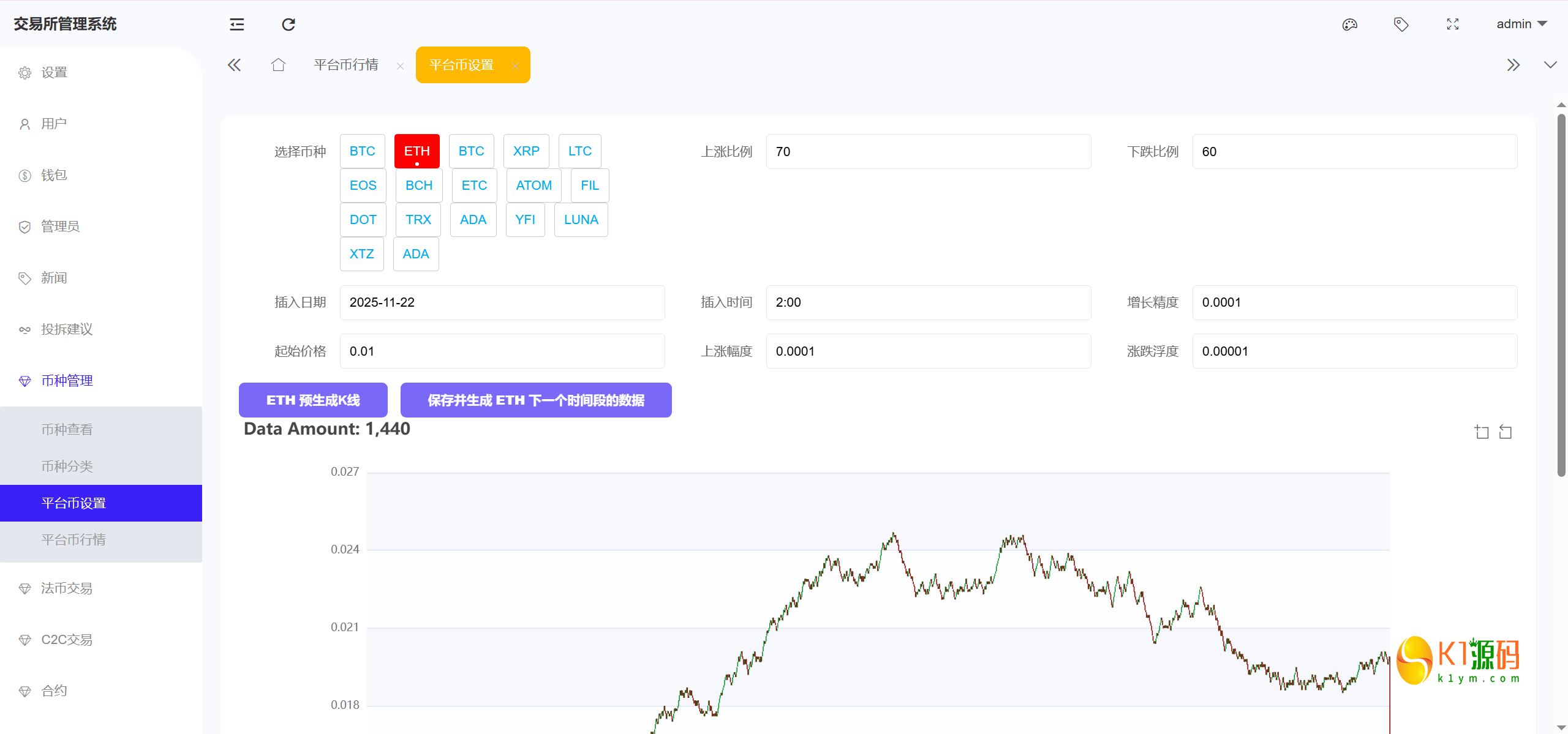Viewport: 1568px width, 734px height.
Task: Open the theme palette picker
Action: point(1349,24)
